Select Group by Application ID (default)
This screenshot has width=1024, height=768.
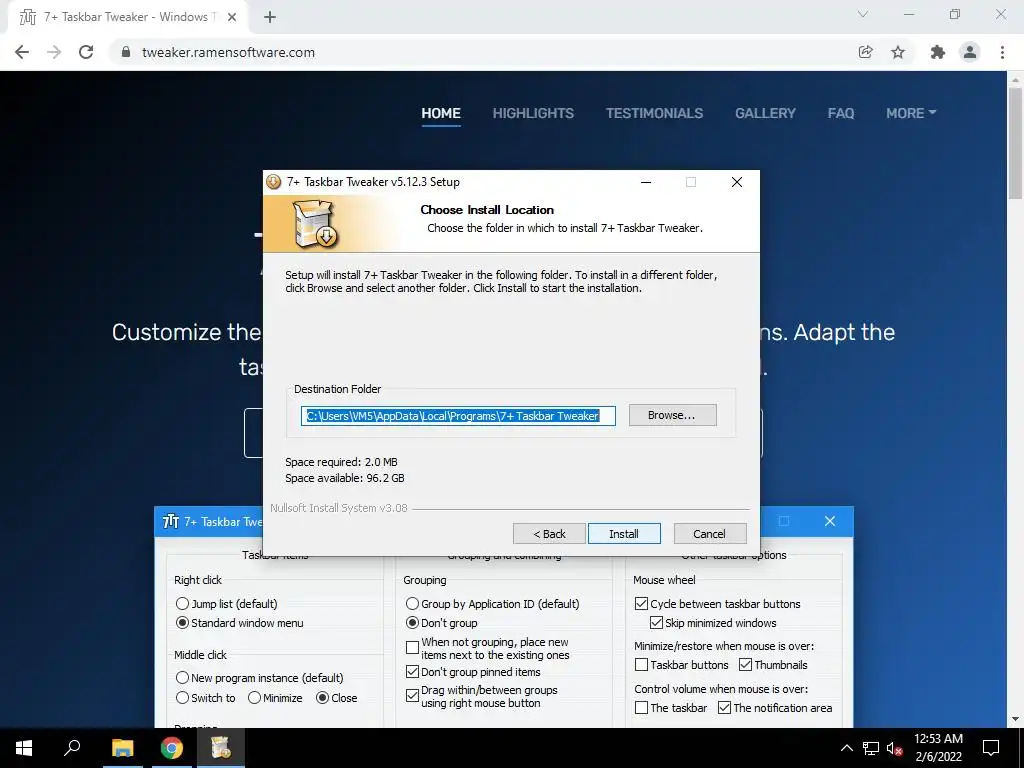pos(492,604)
